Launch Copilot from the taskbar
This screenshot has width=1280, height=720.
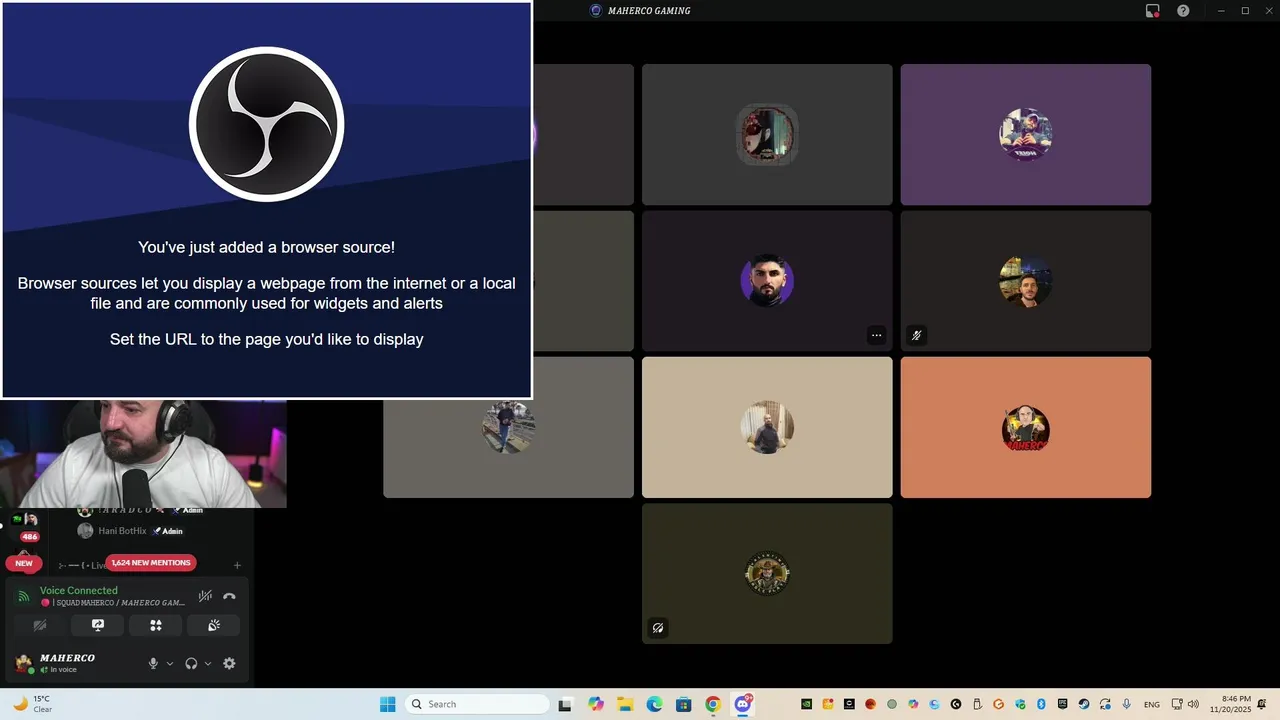pyautogui.click(x=596, y=704)
